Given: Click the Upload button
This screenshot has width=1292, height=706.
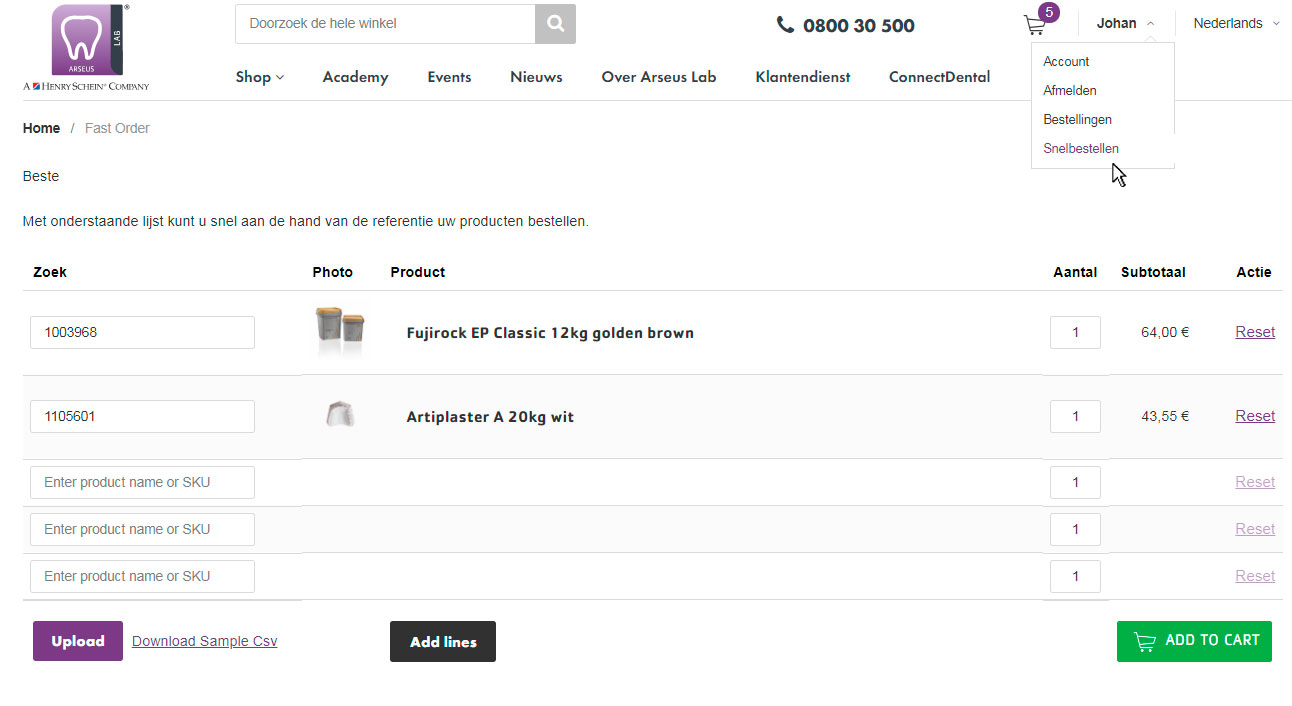Looking at the screenshot, I should point(78,641).
